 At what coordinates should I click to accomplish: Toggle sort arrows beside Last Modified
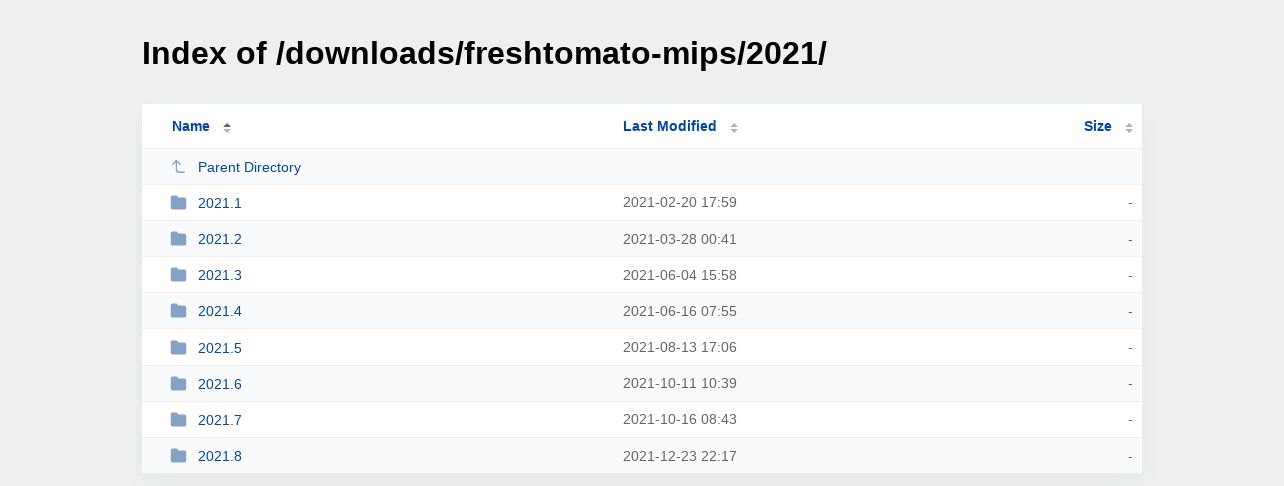click(x=734, y=127)
